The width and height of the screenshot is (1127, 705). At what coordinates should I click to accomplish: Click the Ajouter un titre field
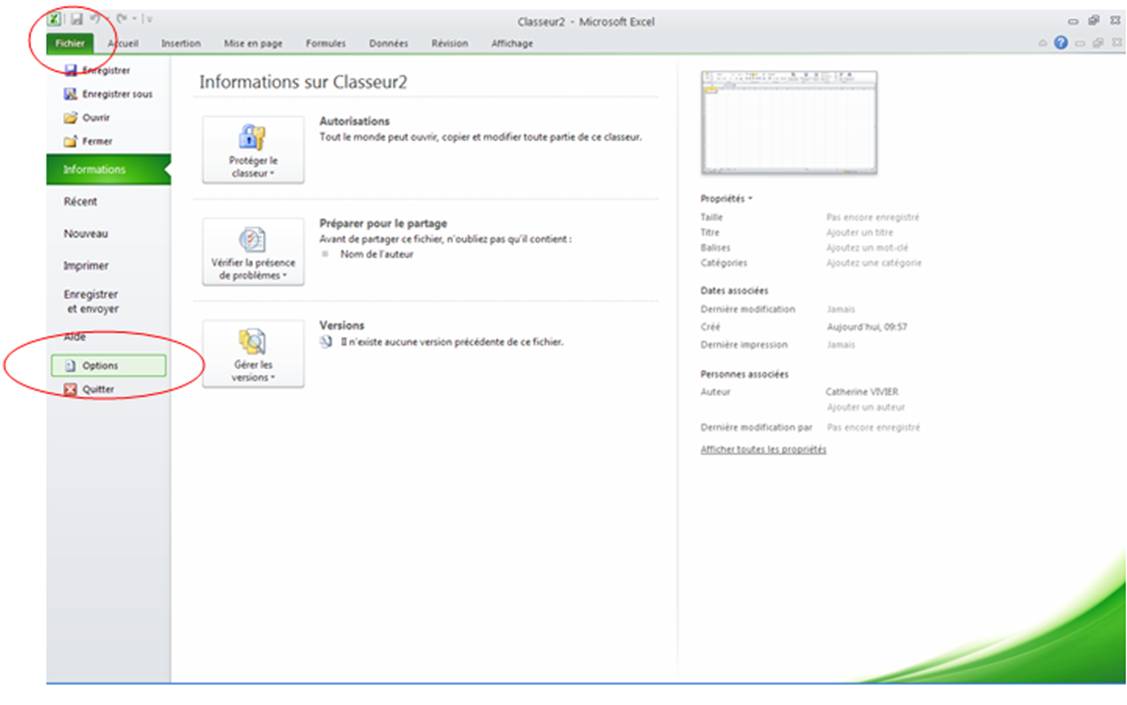click(x=860, y=233)
